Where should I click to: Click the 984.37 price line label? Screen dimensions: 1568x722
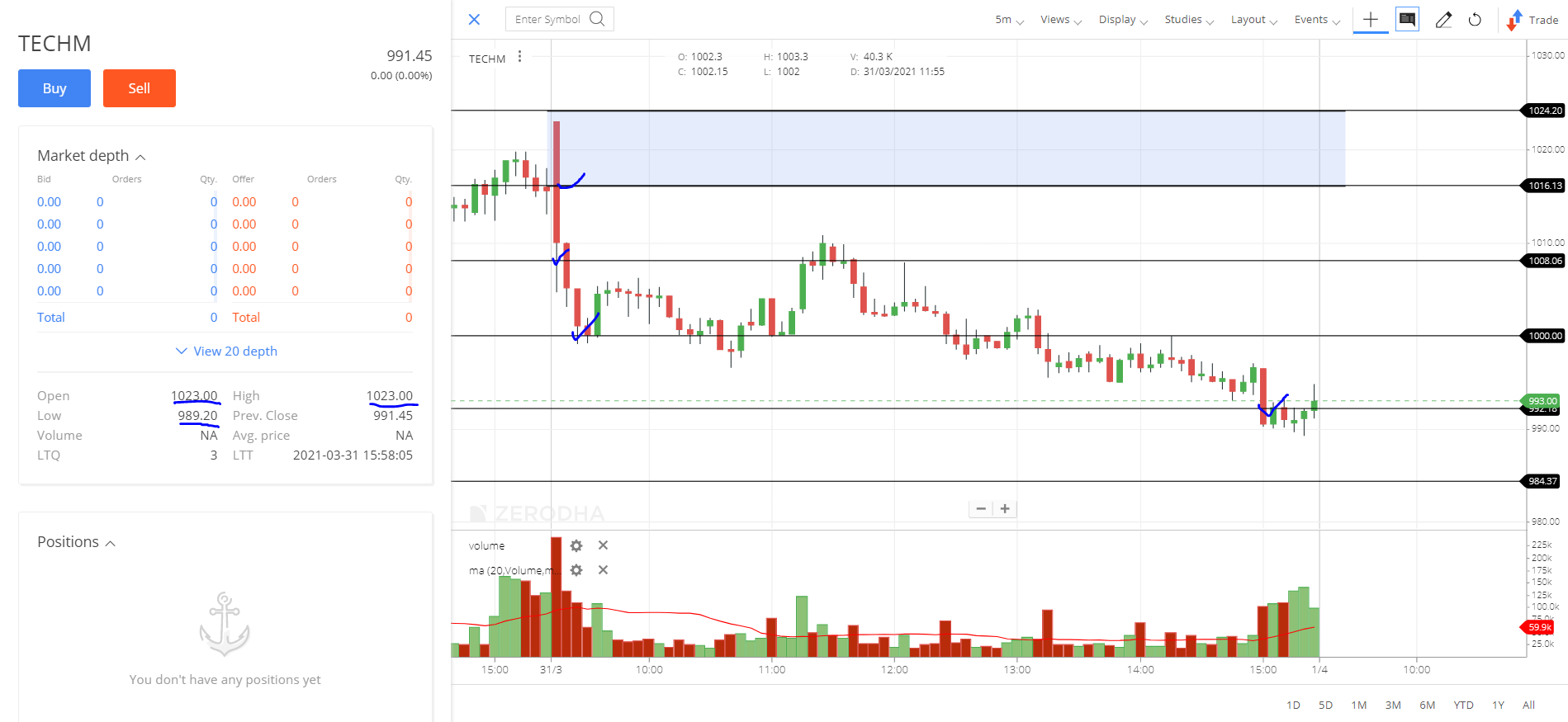1541,481
